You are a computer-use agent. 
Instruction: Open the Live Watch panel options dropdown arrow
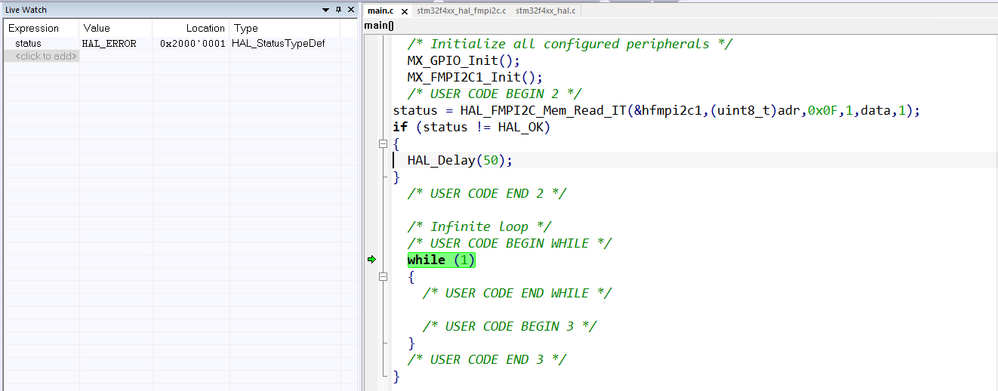click(326, 10)
